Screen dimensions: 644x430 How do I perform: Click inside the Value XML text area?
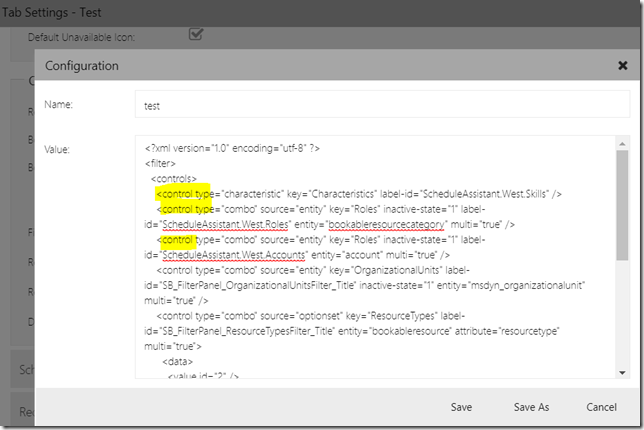click(x=375, y=257)
